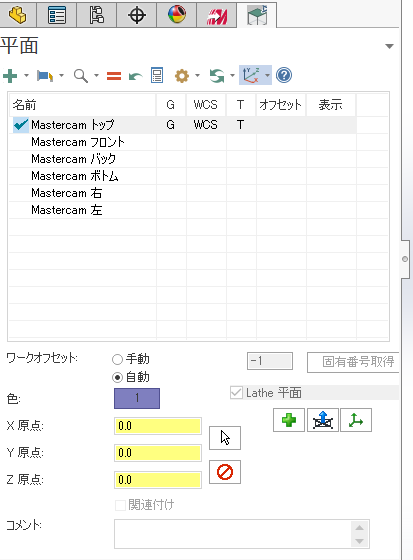Click the blue plane selection icon

45,76
